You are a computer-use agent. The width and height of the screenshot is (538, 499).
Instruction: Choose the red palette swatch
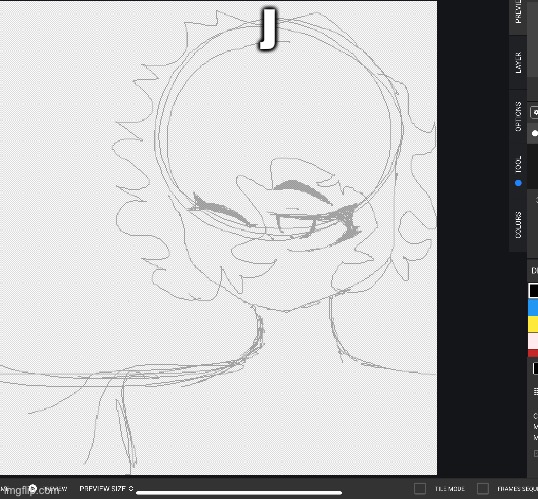(534, 353)
